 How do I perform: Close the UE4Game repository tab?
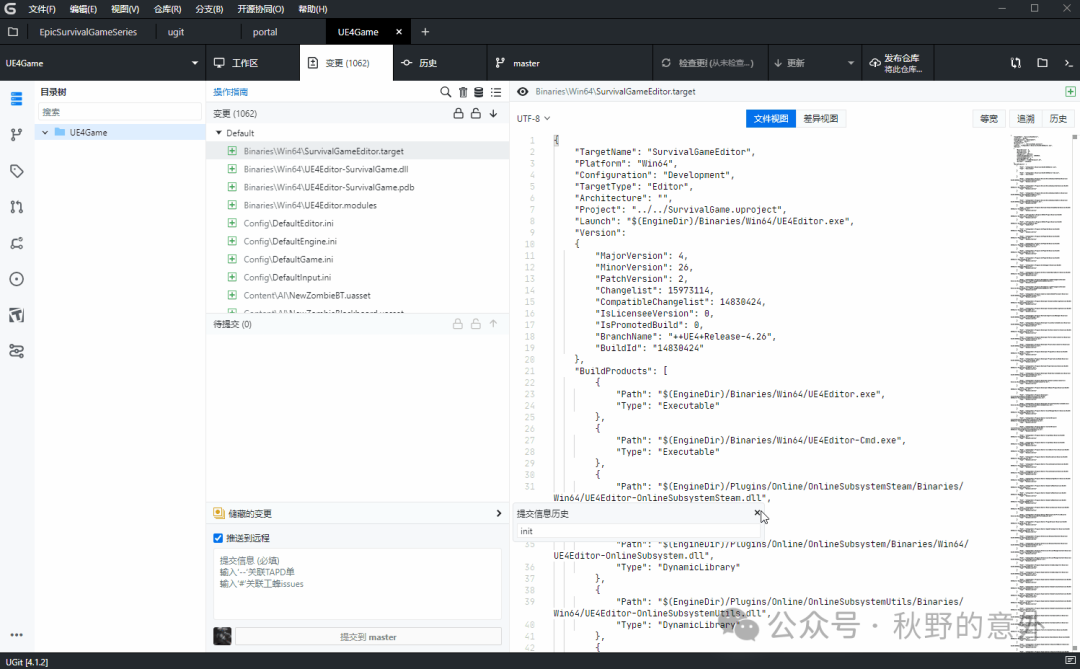click(399, 32)
